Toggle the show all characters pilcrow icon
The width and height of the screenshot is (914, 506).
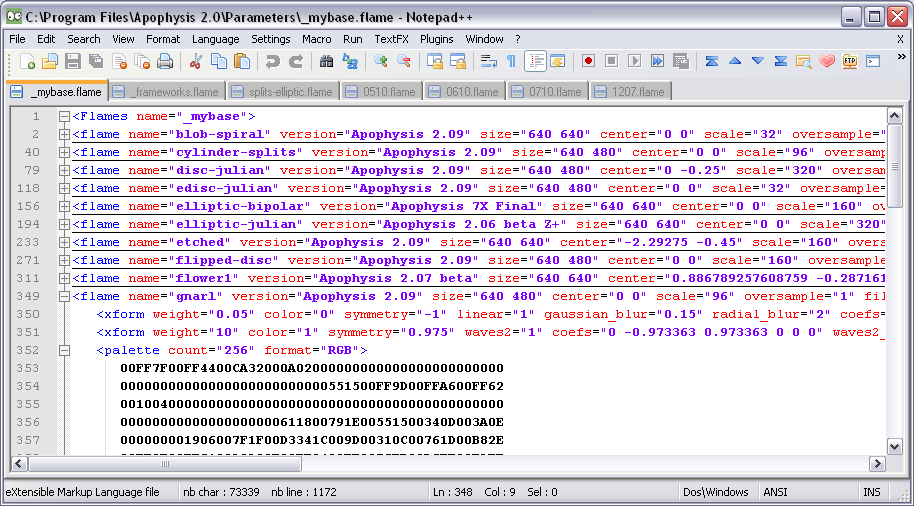[x=511, y=61]
